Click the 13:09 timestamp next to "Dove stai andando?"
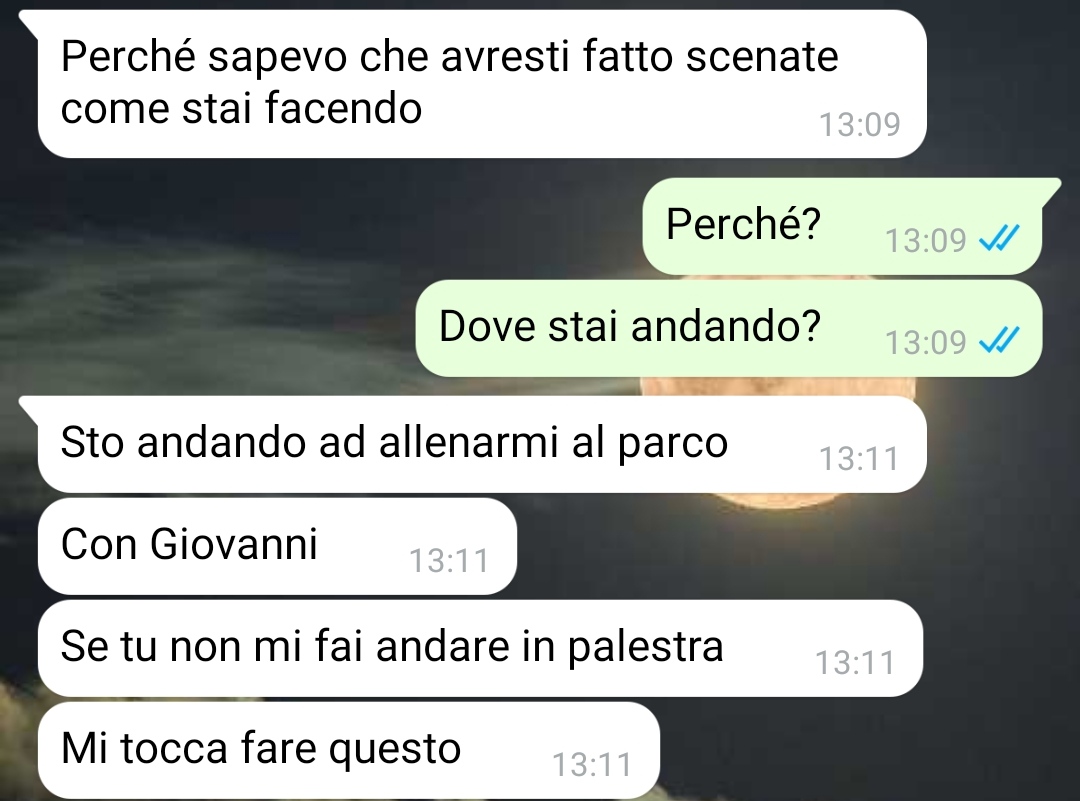Image resolution: width=1080 pixels, height=801 pixels. [925, 342]
